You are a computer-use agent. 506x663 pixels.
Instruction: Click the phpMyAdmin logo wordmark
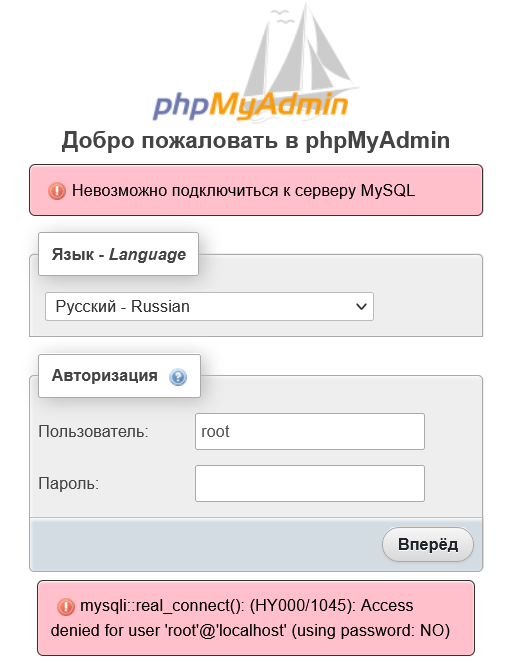tap(250, 106)
